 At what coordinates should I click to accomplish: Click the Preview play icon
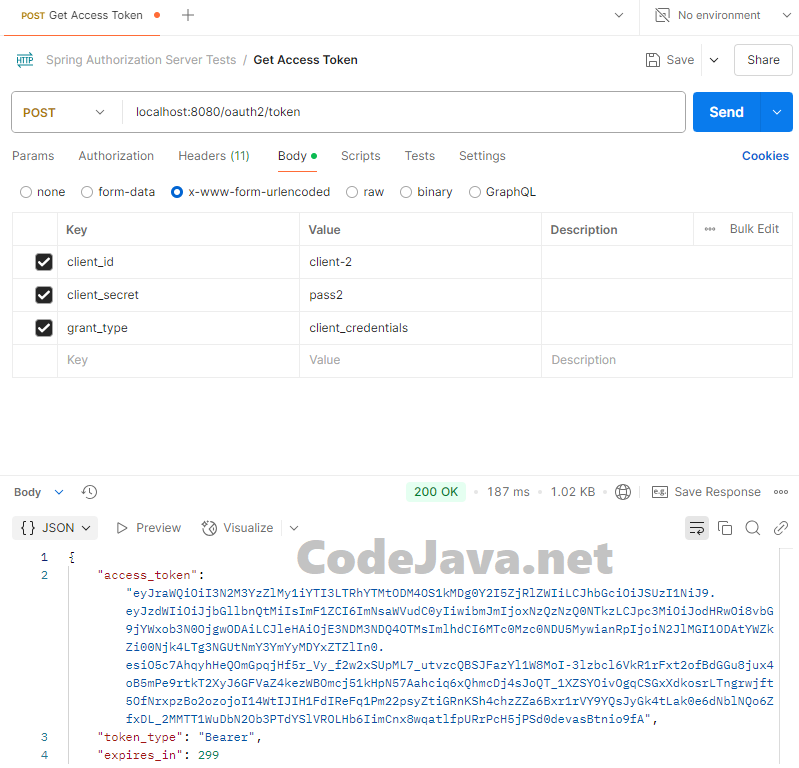coord(122,528)
